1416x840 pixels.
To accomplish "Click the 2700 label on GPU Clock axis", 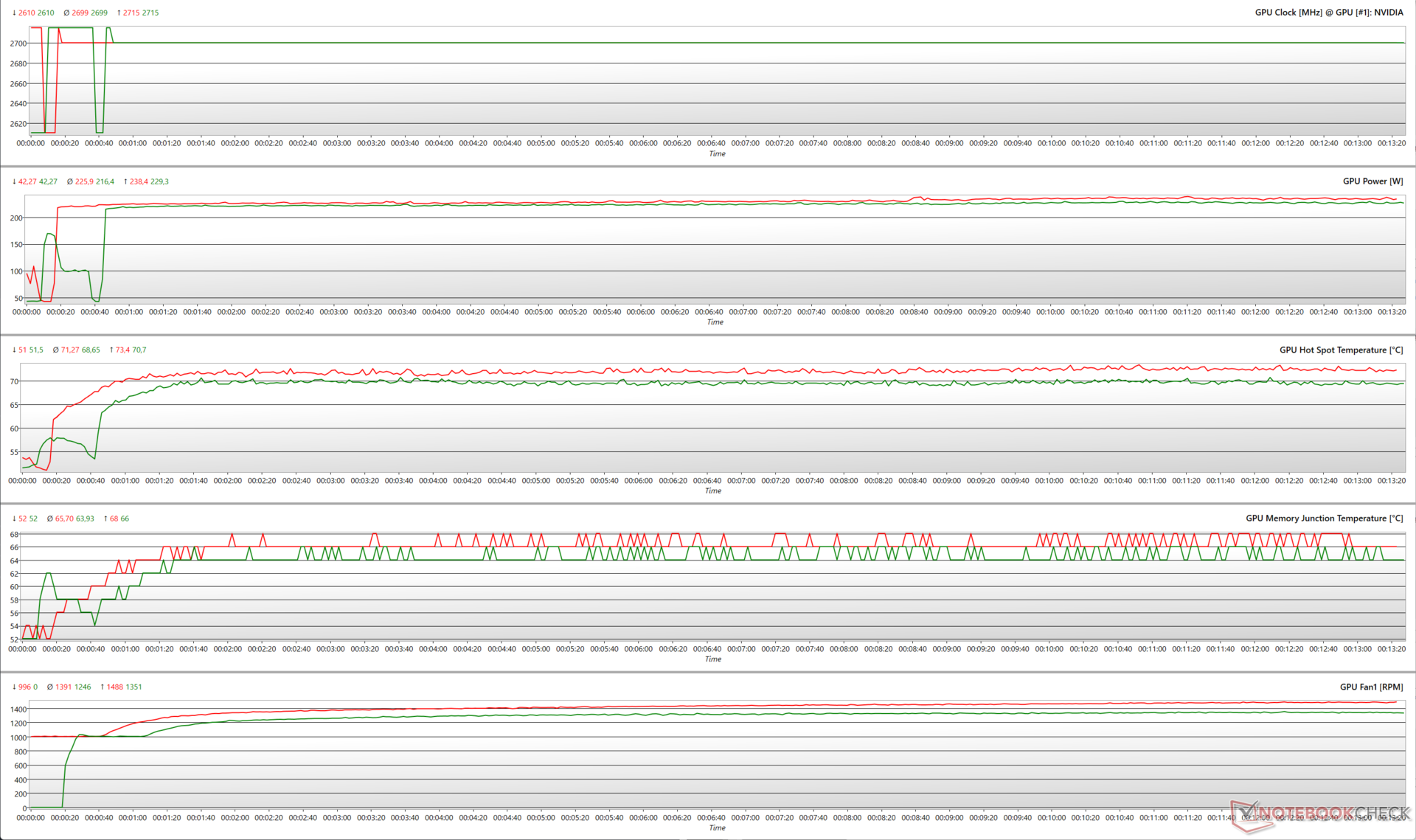I will pyautogui.click(x=18, y=44).
